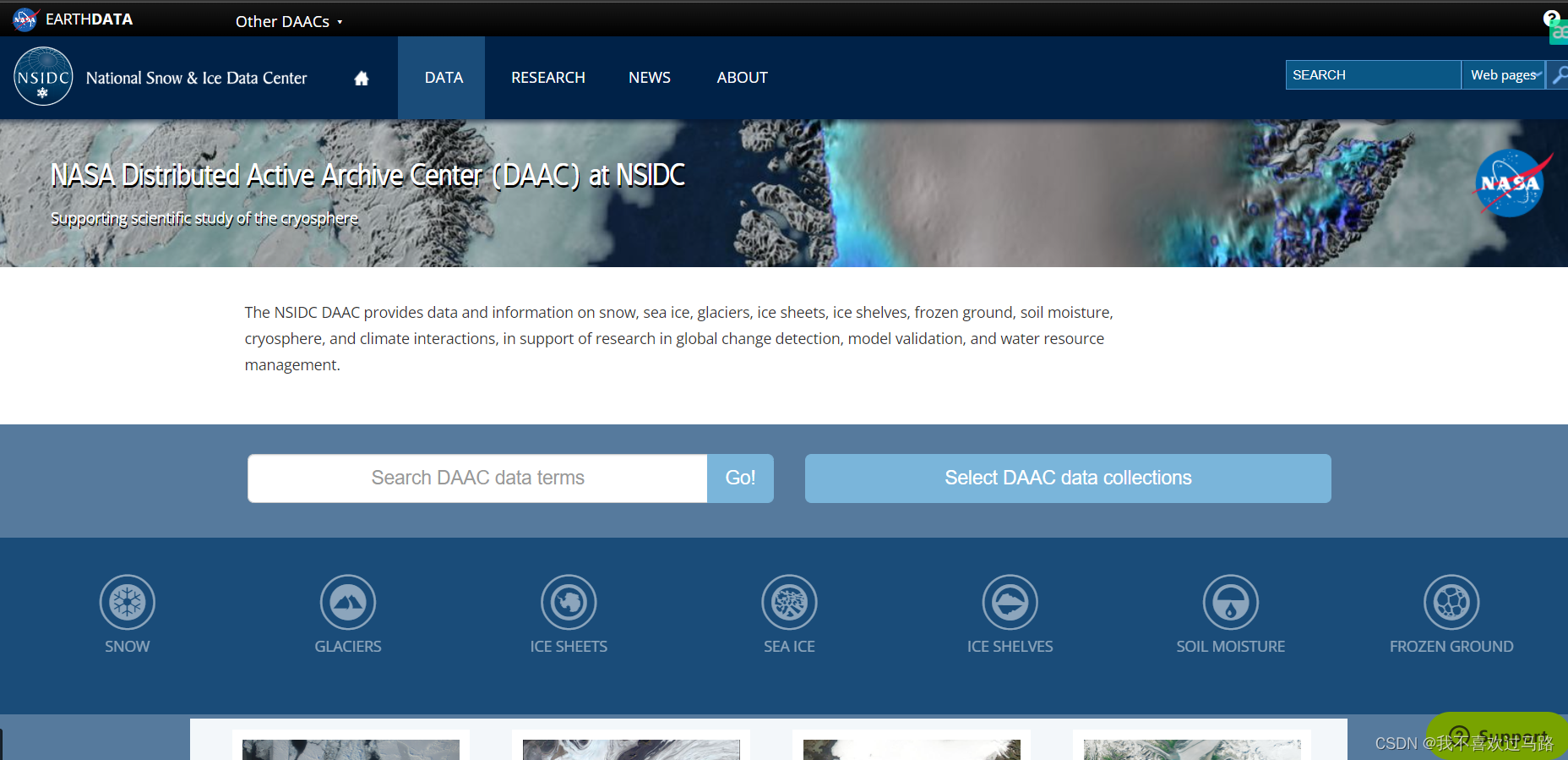
Task: Click the ICE SHELVES label link
Action: tap(1010, 647)
